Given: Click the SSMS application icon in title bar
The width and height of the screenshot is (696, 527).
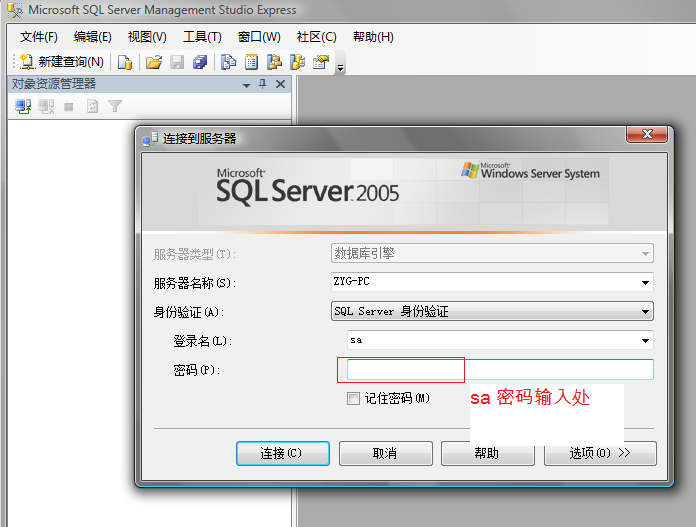Looking at the screenshot, I should 15,10.
